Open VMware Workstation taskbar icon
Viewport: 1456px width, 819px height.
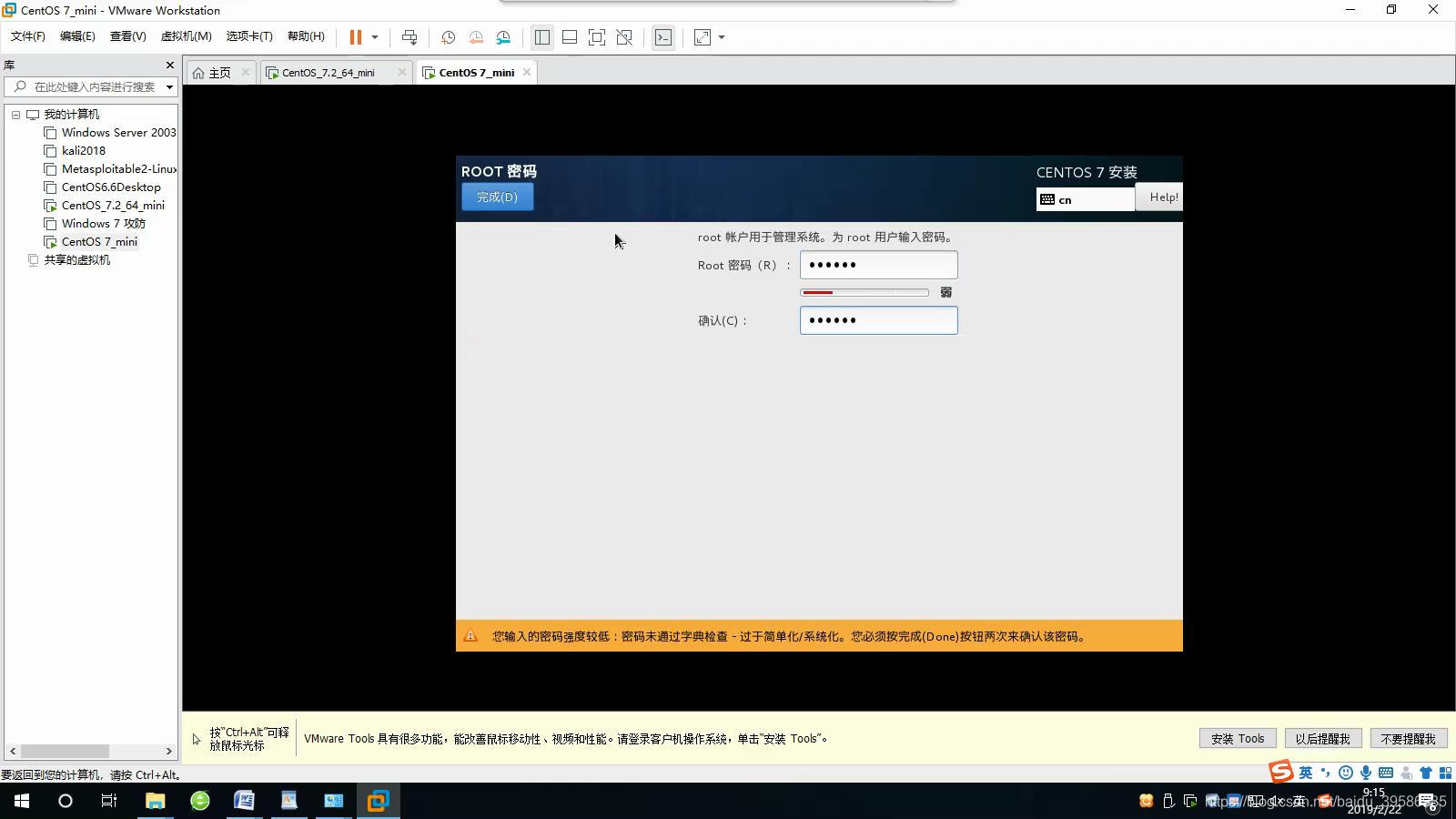(378, 801)
